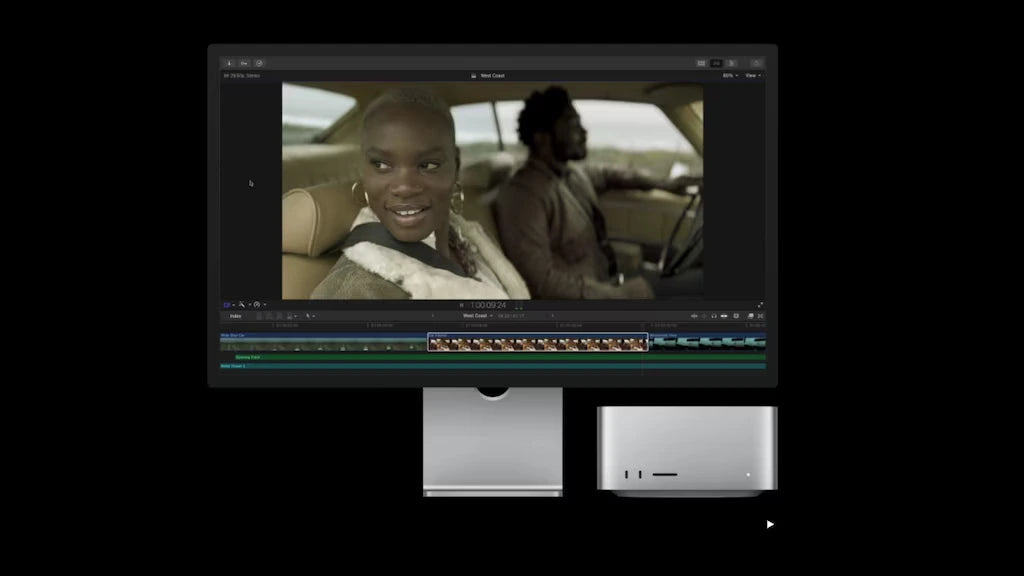The height and width of the screenshot is (576, 1024).
Task: Toggle the Browser panel layout button
Action: point(702,63)
